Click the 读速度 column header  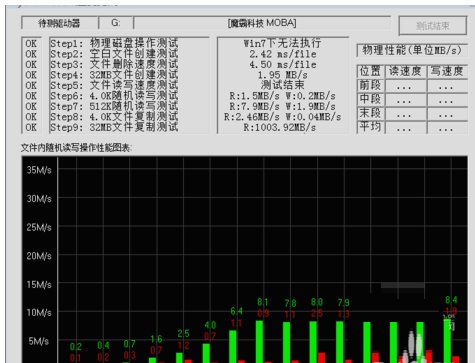(x=405, y=71)
